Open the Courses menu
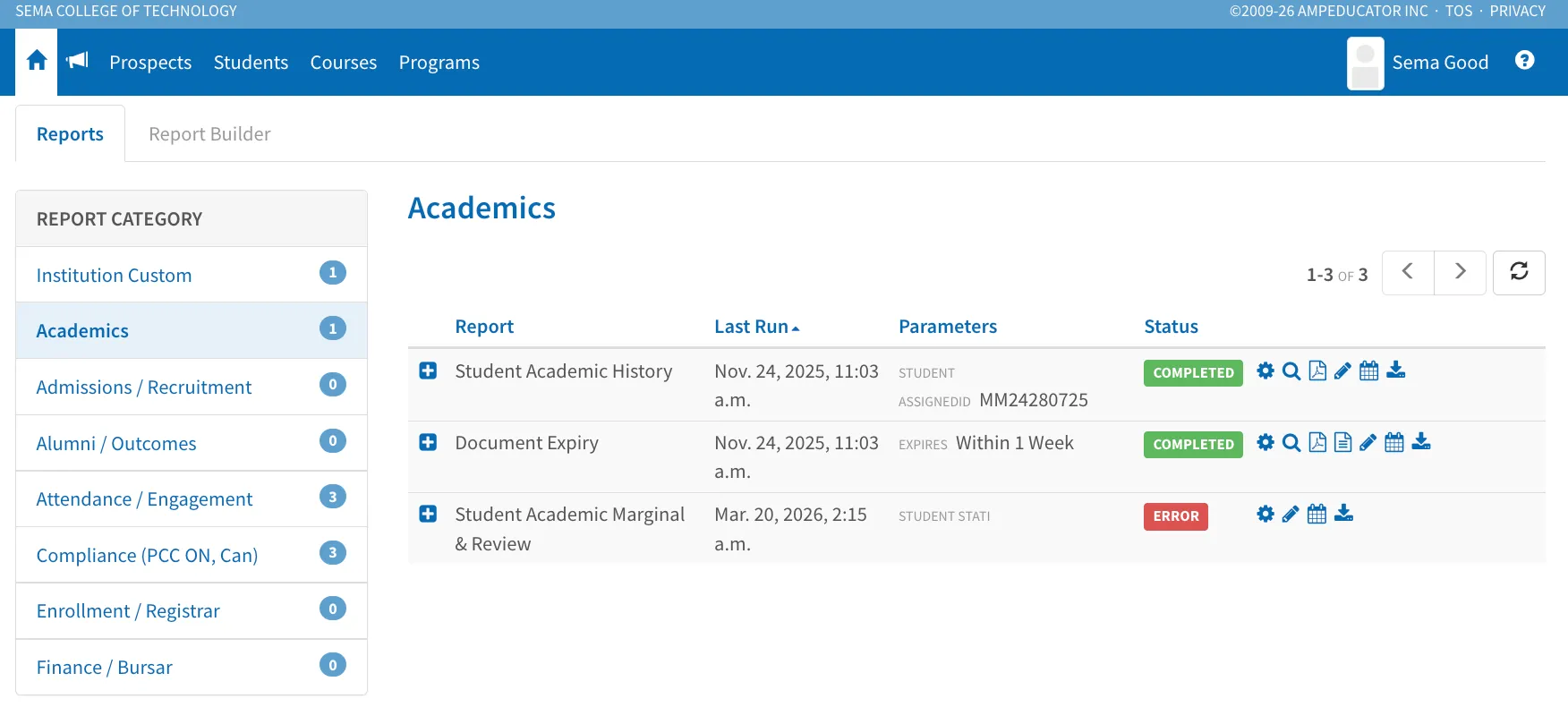 pyautogui.click(x=344, y=63)
